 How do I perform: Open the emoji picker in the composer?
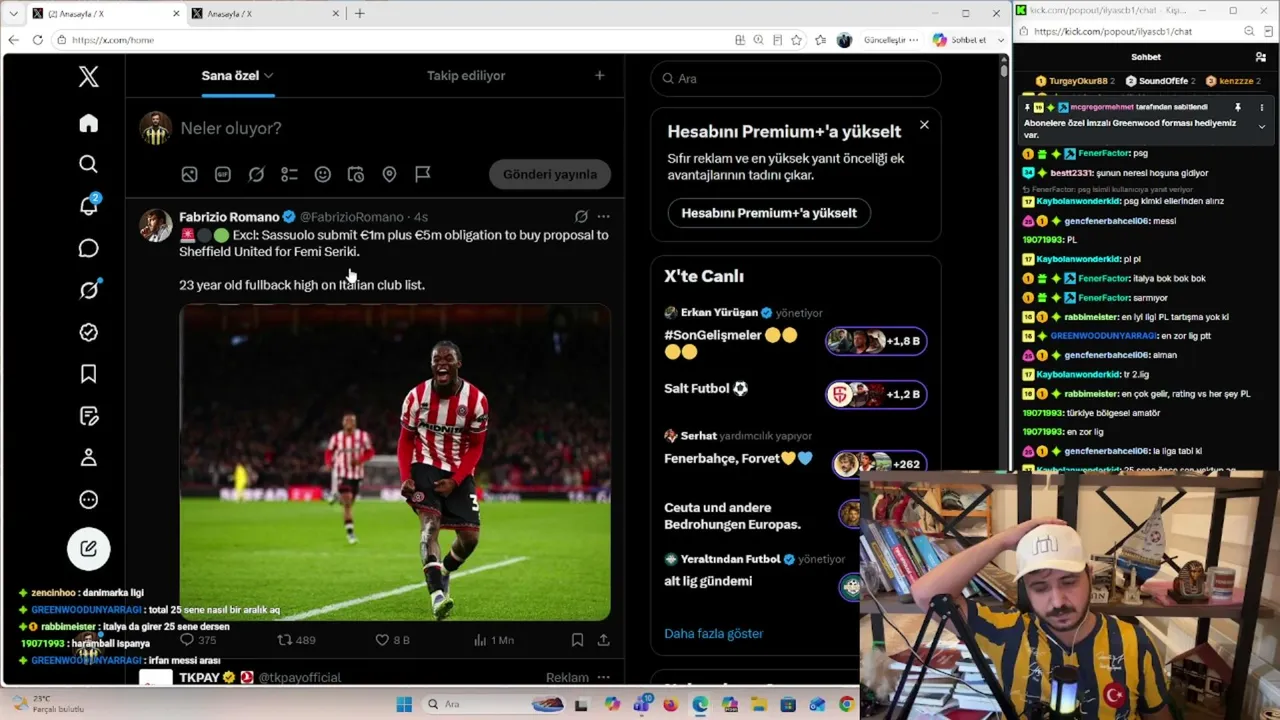click(323, 174)
